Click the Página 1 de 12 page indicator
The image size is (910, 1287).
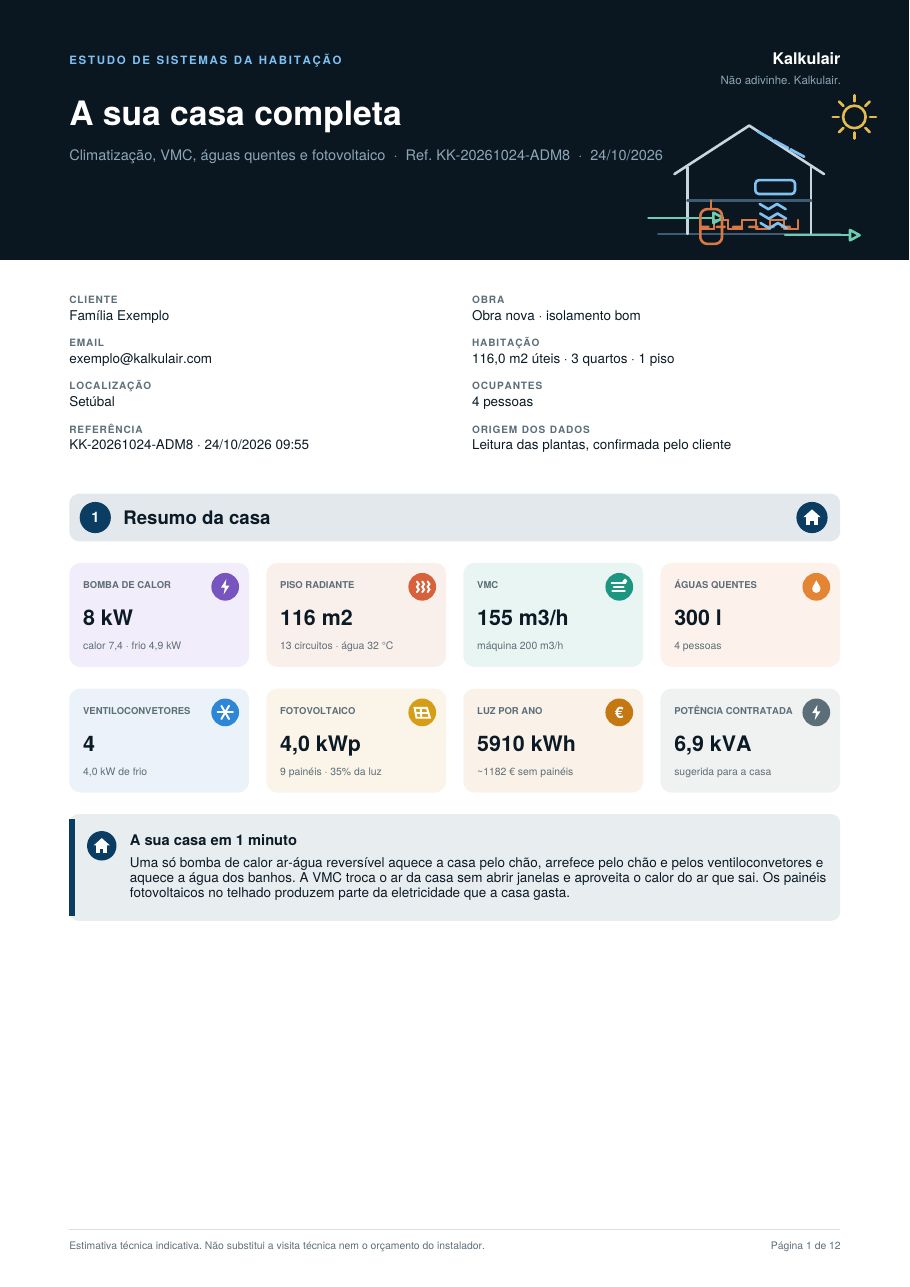805,1245
